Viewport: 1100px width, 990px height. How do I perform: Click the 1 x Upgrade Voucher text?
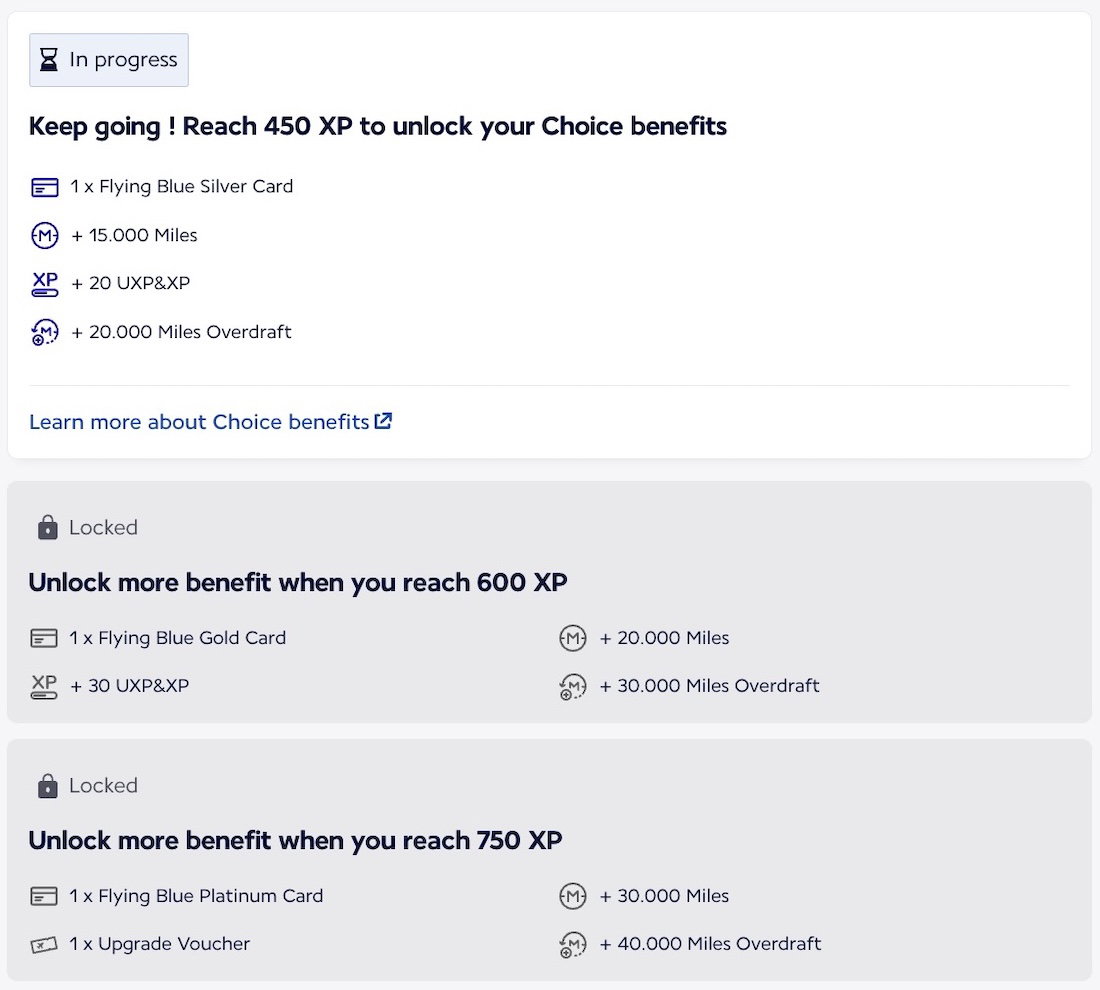click(x=159, y=944)
